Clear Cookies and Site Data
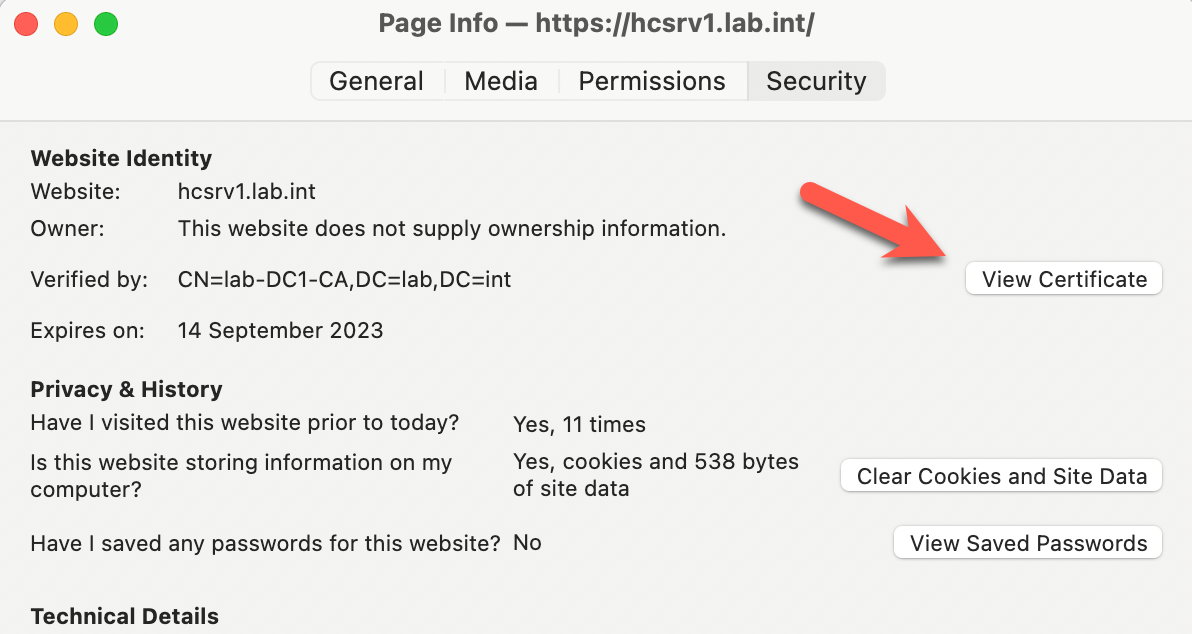The width and height of the screenshot is (1192, 634). (x=1001, y=476)
